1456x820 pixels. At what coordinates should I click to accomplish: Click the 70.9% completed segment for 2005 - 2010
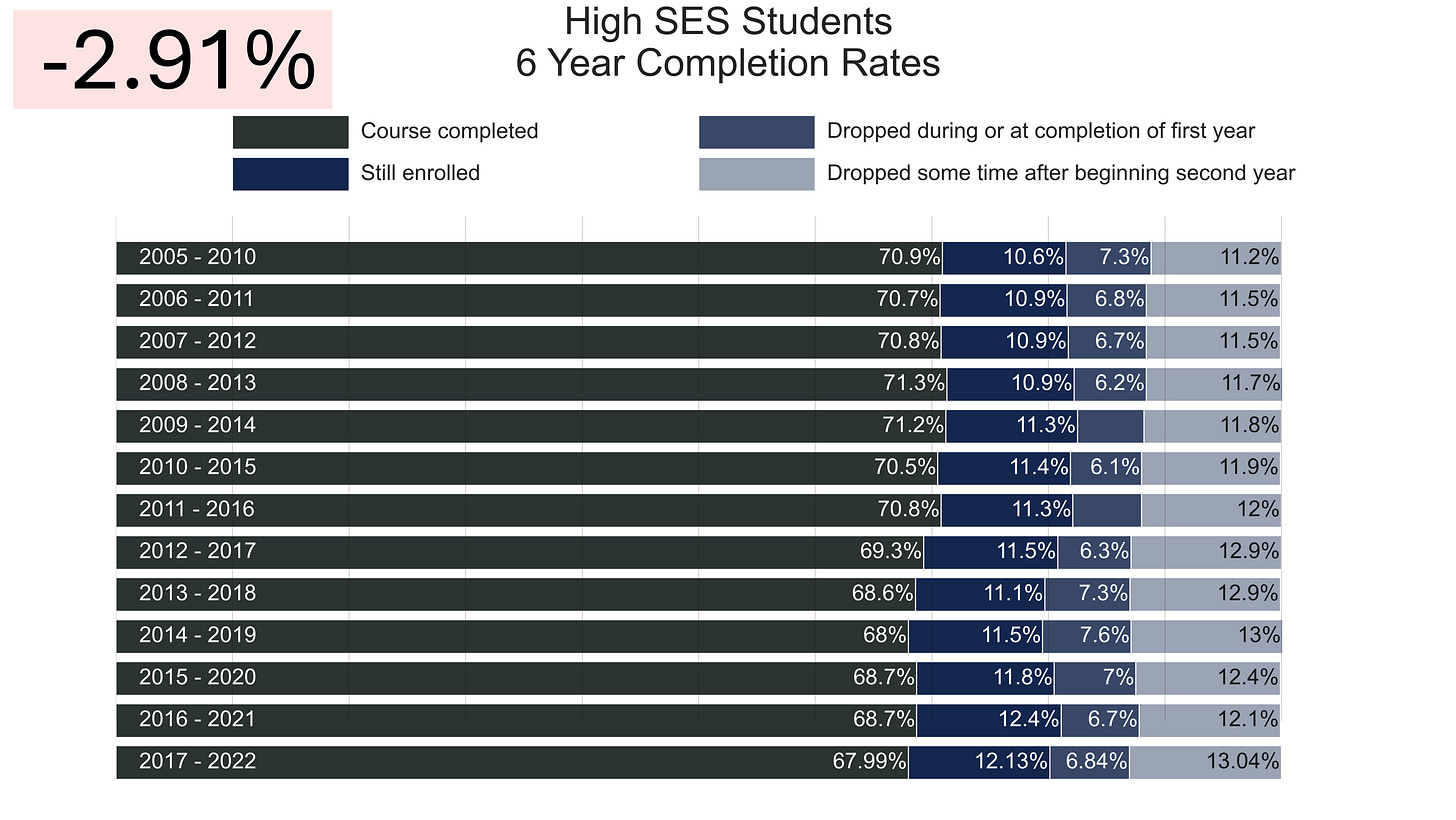pyautogui.click(x=529, y=257)
